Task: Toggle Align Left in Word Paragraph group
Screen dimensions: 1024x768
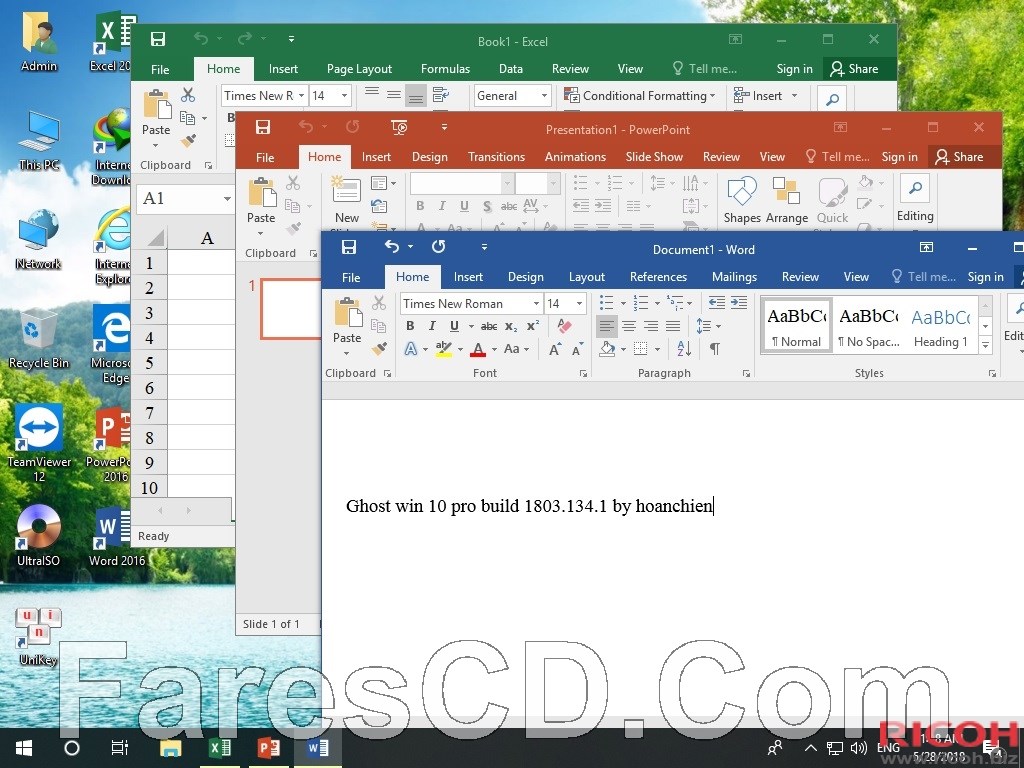Action: [607, 325]
